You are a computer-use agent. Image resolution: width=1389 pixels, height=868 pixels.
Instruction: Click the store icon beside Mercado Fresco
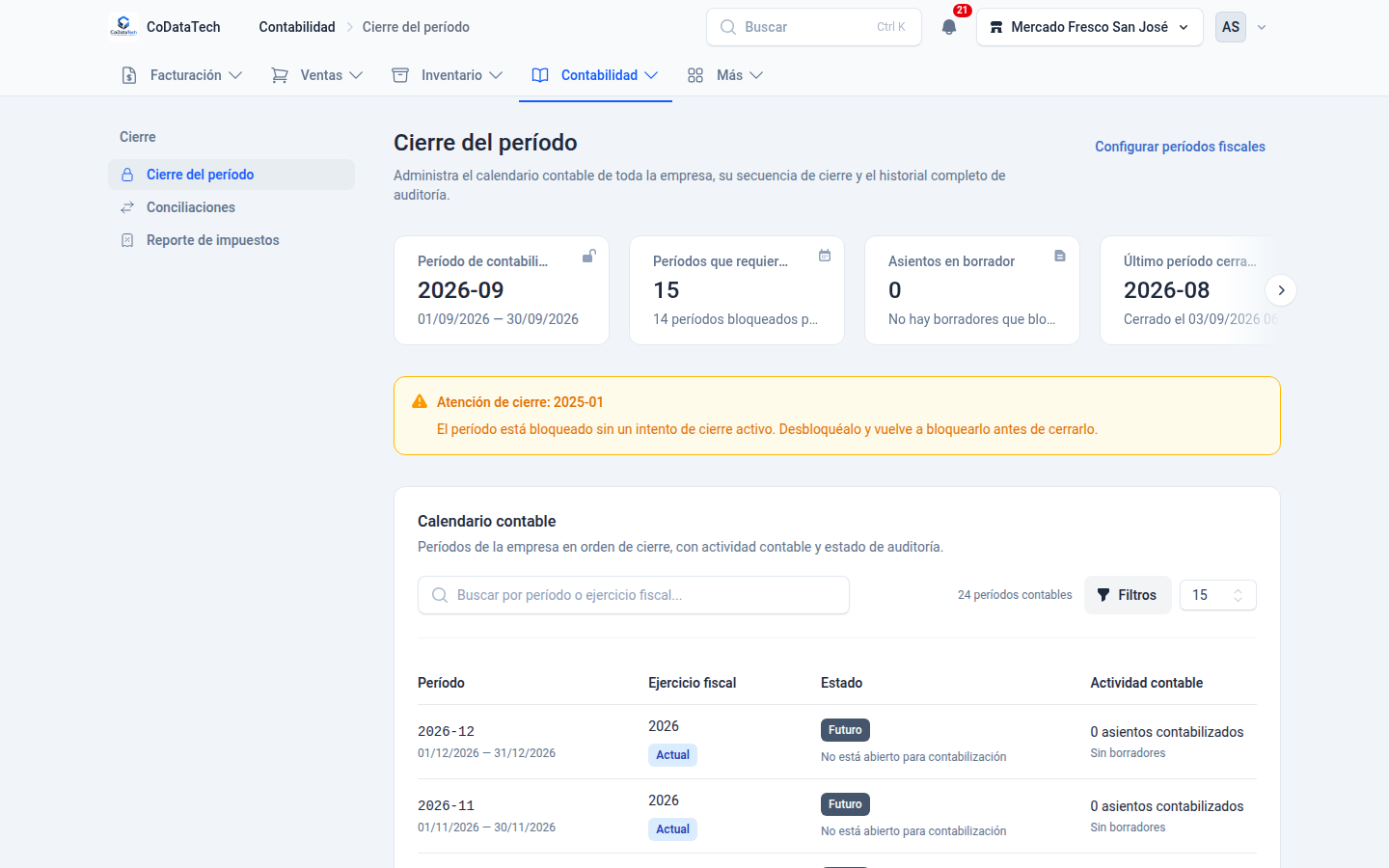996,27
